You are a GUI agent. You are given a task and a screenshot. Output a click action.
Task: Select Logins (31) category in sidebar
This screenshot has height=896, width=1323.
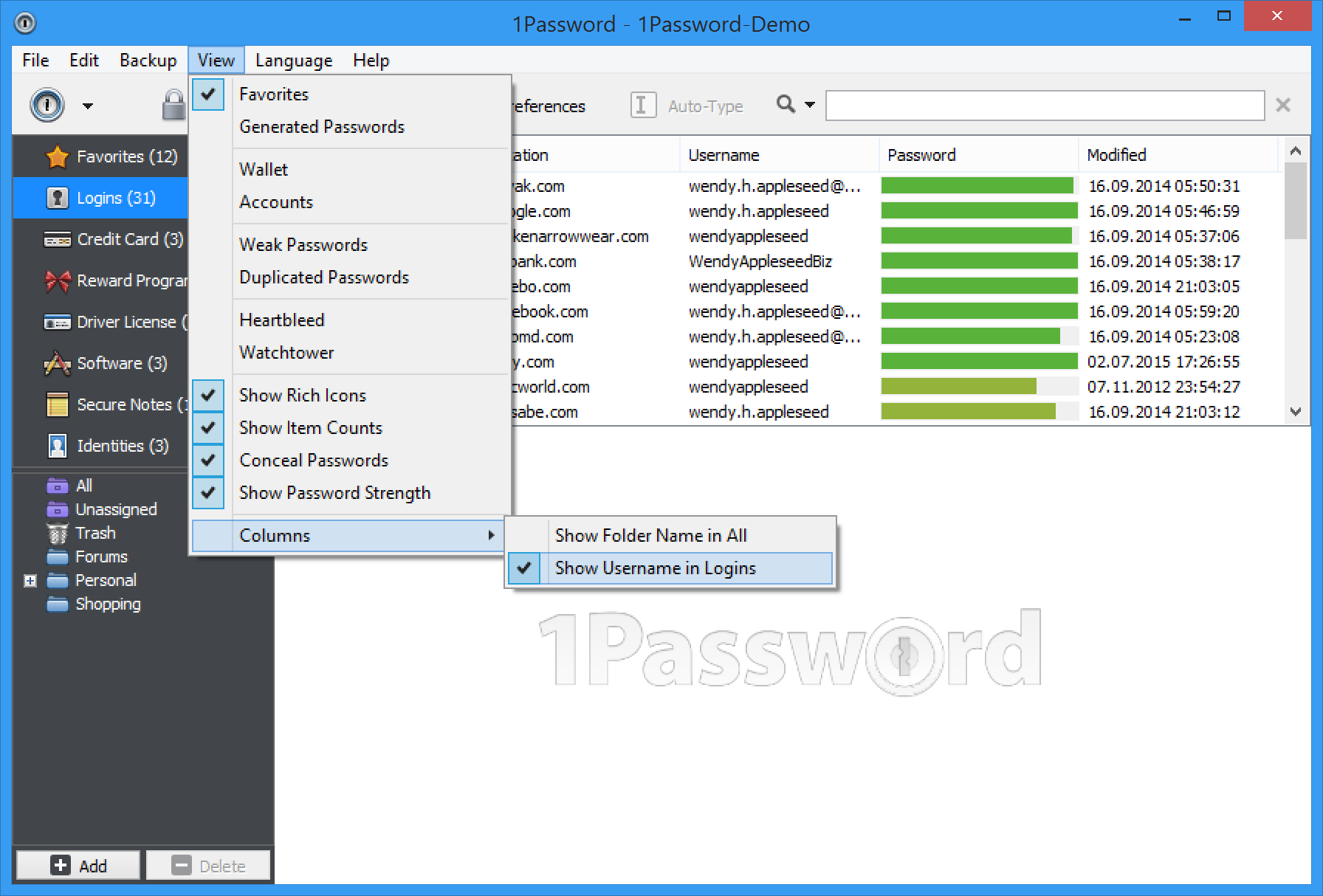coord(100,198)
